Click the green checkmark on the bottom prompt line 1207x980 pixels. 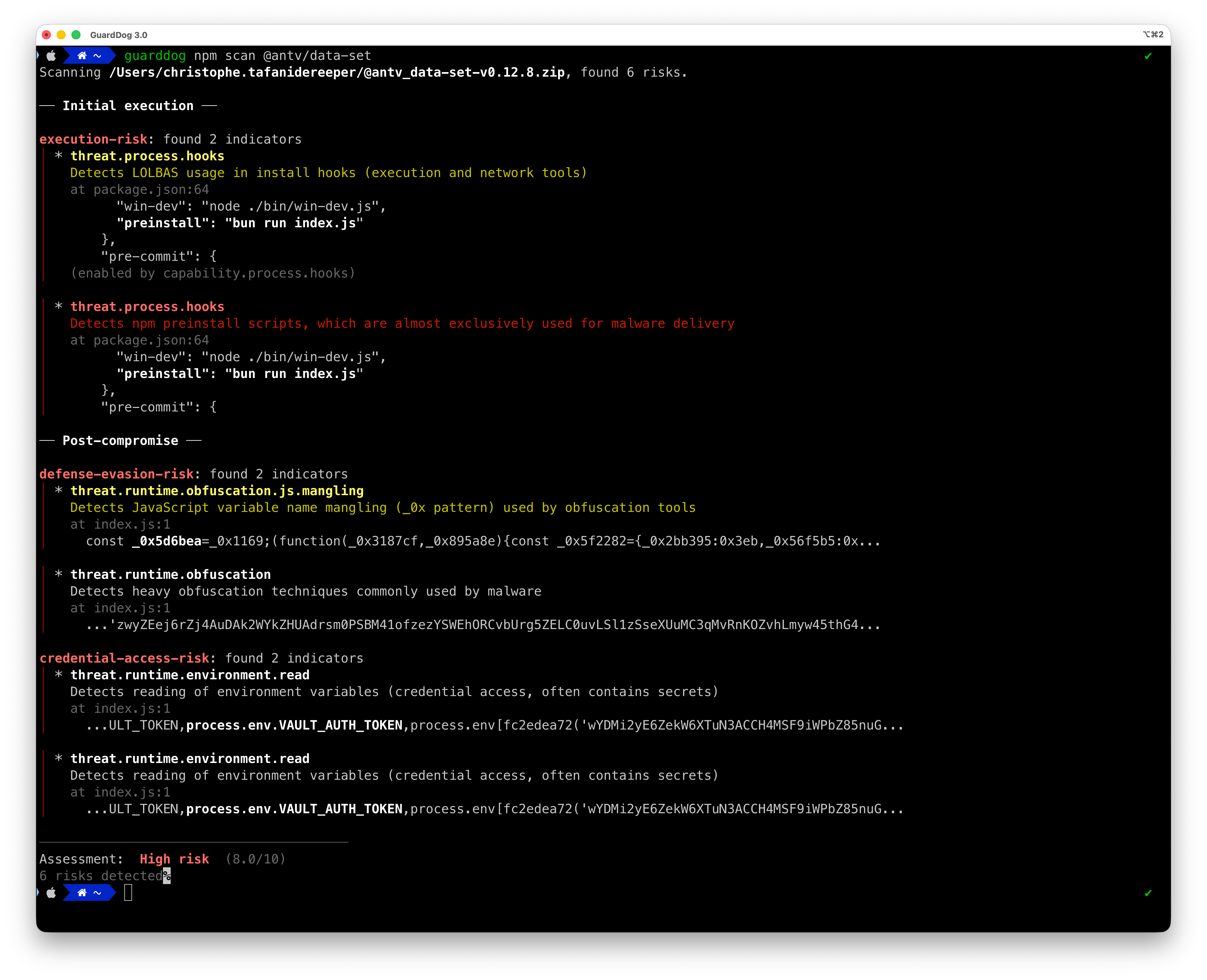(1148, 893)
